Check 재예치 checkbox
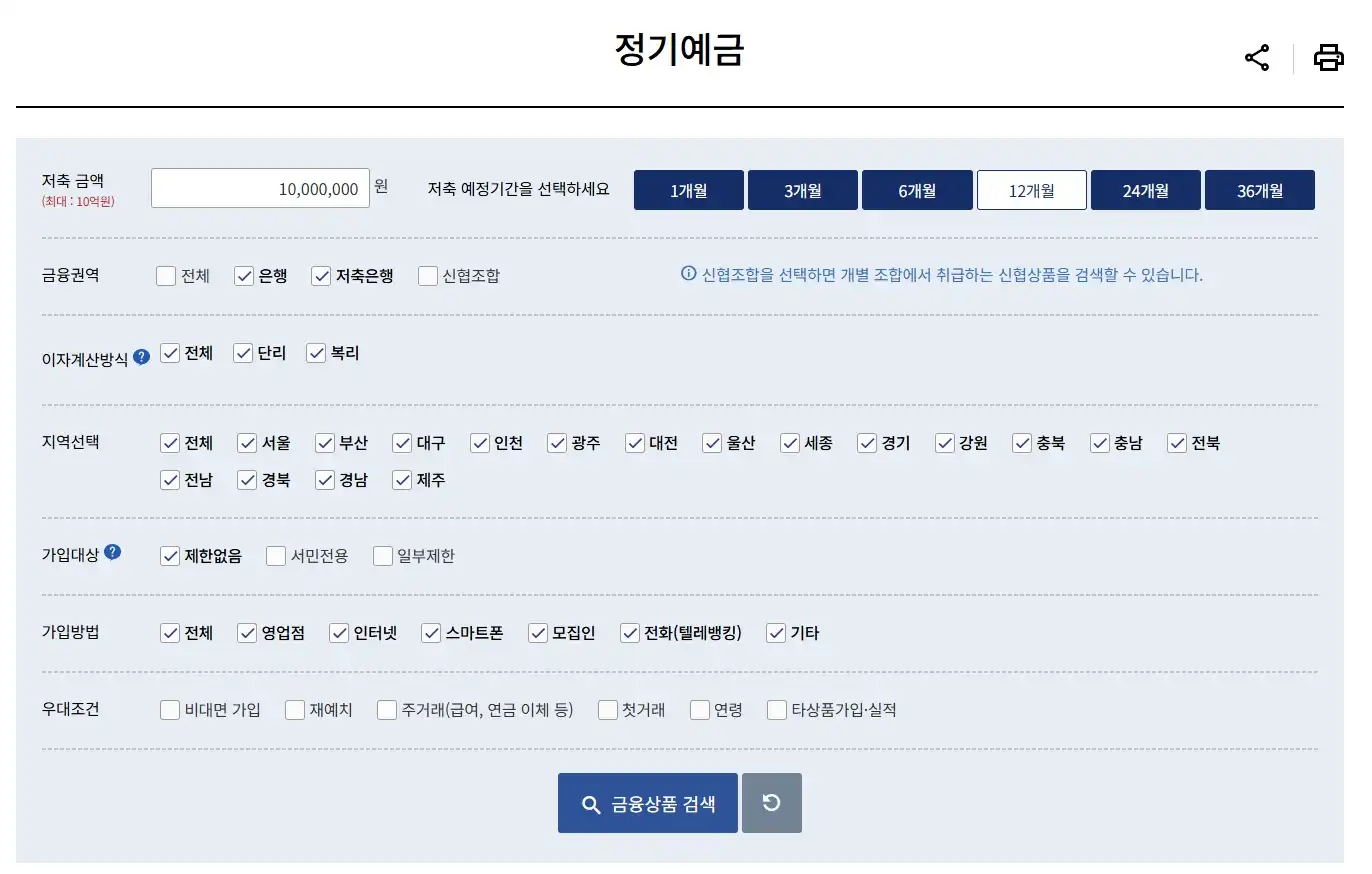This screenshot has width=1372, height=874. click(x=295, y=710)
